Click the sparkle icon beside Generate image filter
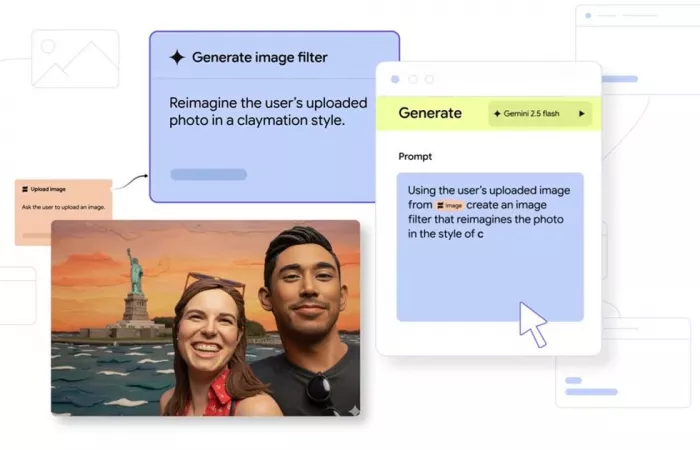 pos(177,58)
